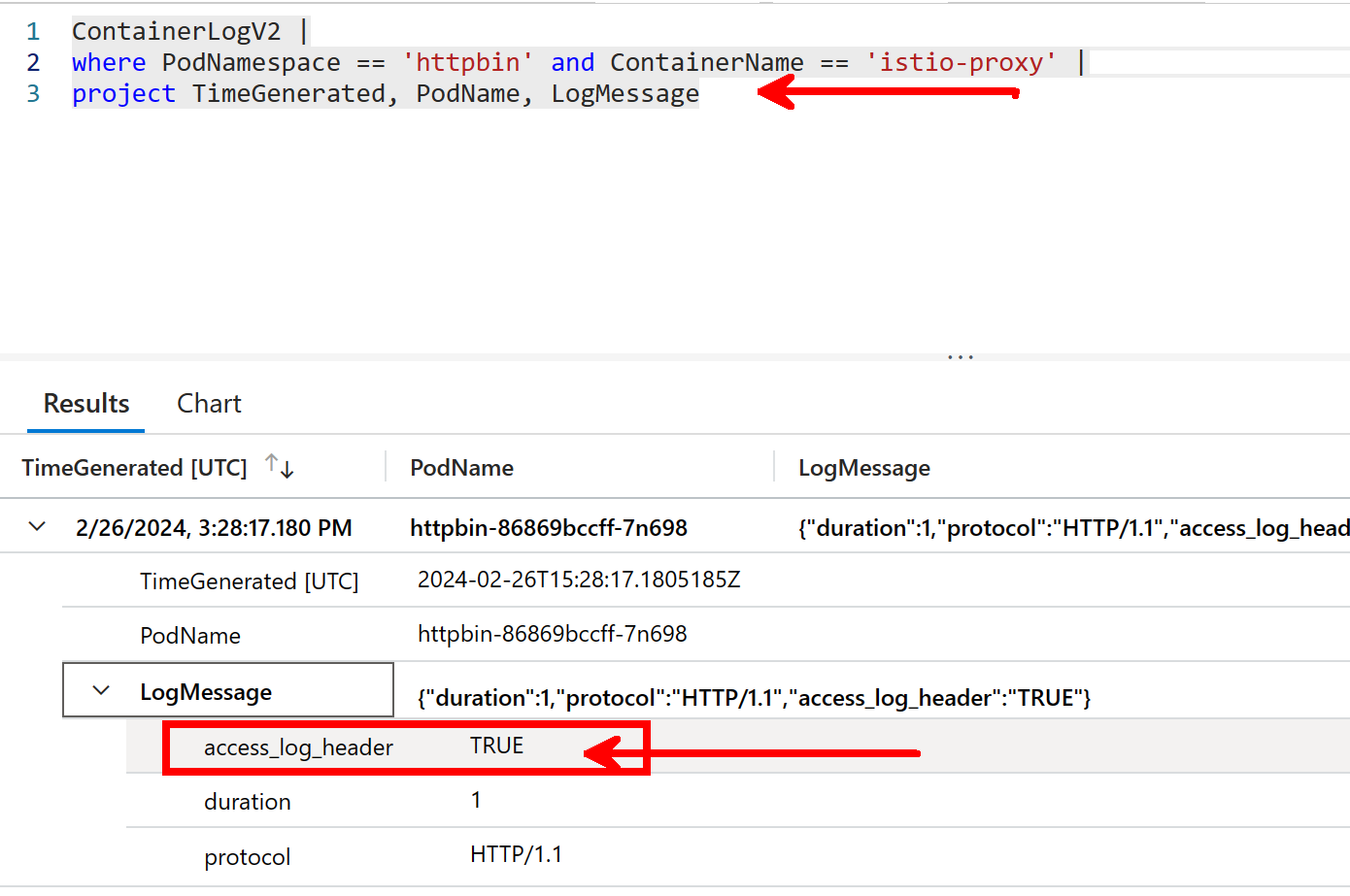1350x896 pixels.
Task: Click the expanded LogMessage JSON value text
Action: [x=754, y=698]
